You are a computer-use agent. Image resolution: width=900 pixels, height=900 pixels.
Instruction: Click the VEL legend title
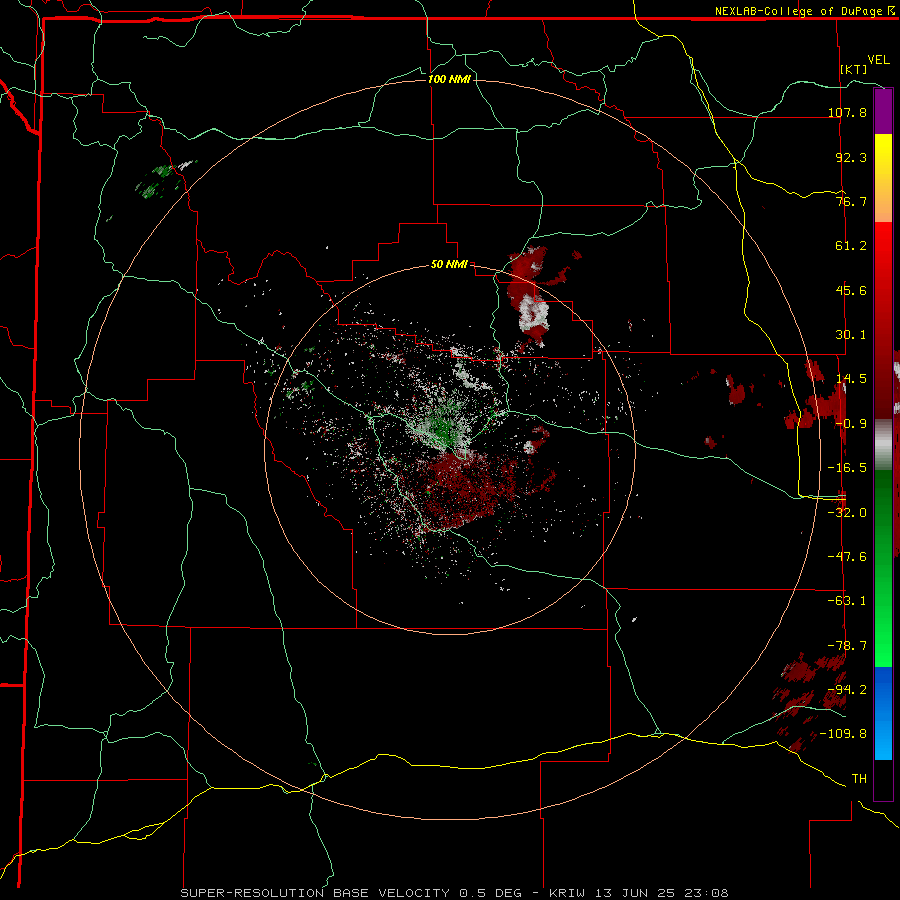coord(878,60)
